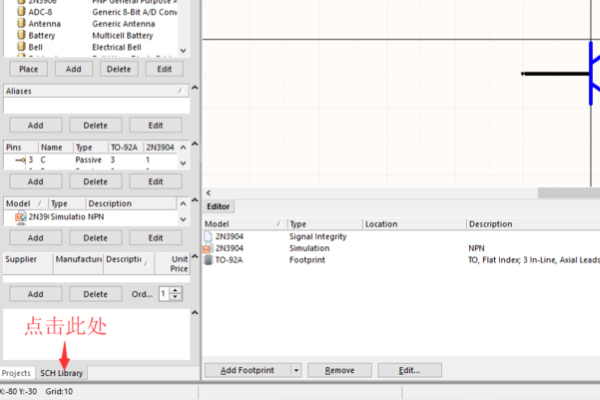
Task: Select the Antenna component icon
Action: (21, 23)
